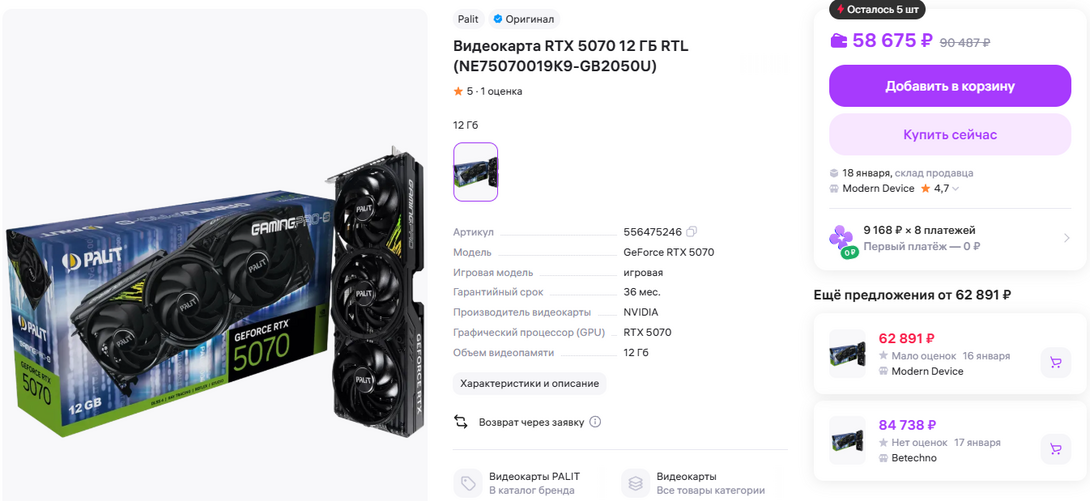Click the Добавить в корзину button
Viewport: 1090px width, 501px height.
point(950,86)
